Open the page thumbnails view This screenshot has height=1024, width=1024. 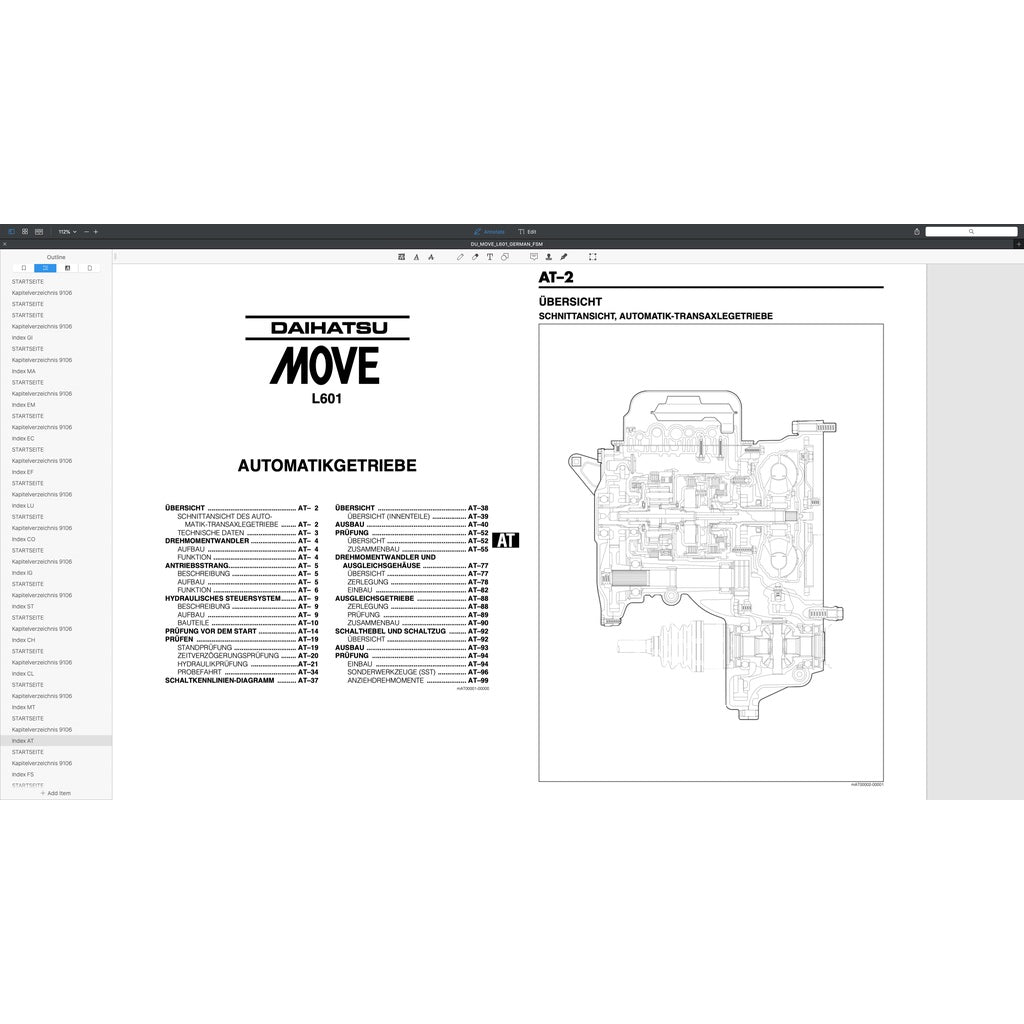tap(25, 231)
